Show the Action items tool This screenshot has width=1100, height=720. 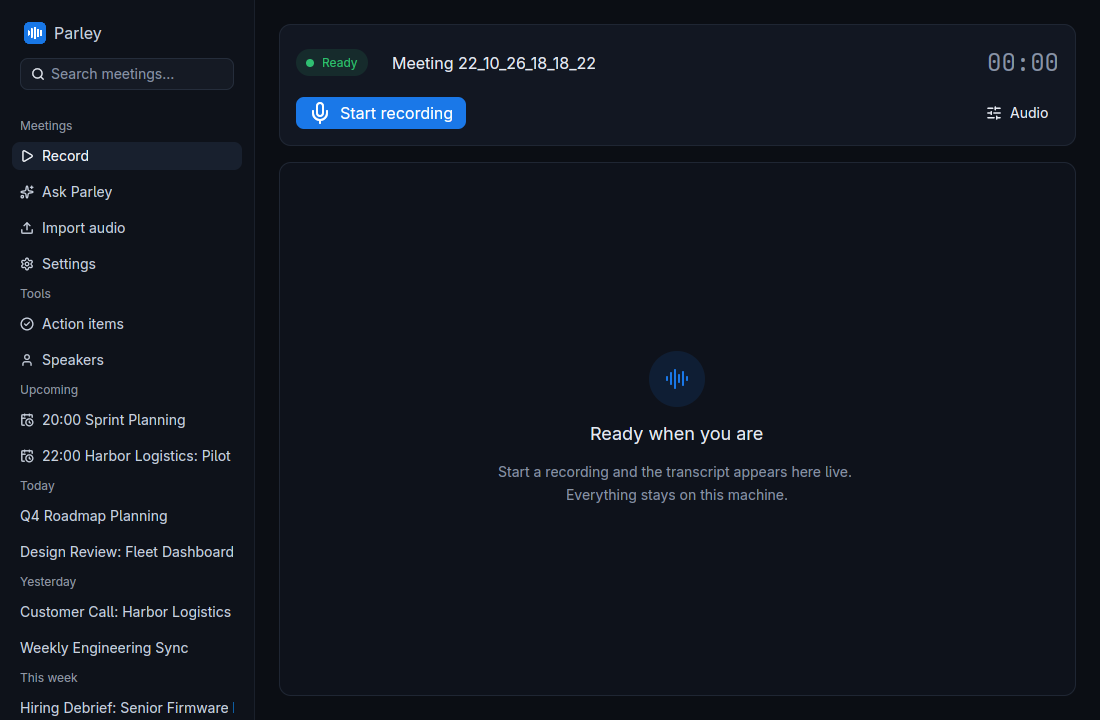[127, 324]
